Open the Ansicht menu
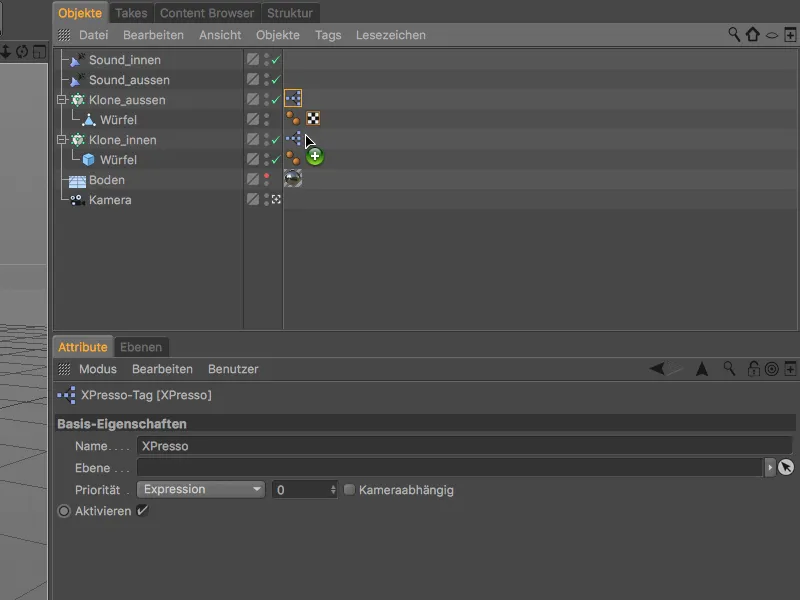This screenshot has width=800, height=600. [220, 35]
